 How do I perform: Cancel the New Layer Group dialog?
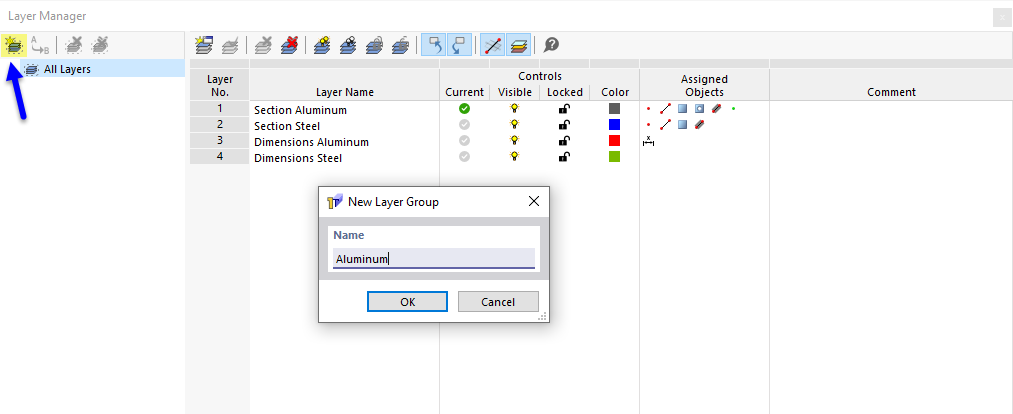tap(498, 302)
